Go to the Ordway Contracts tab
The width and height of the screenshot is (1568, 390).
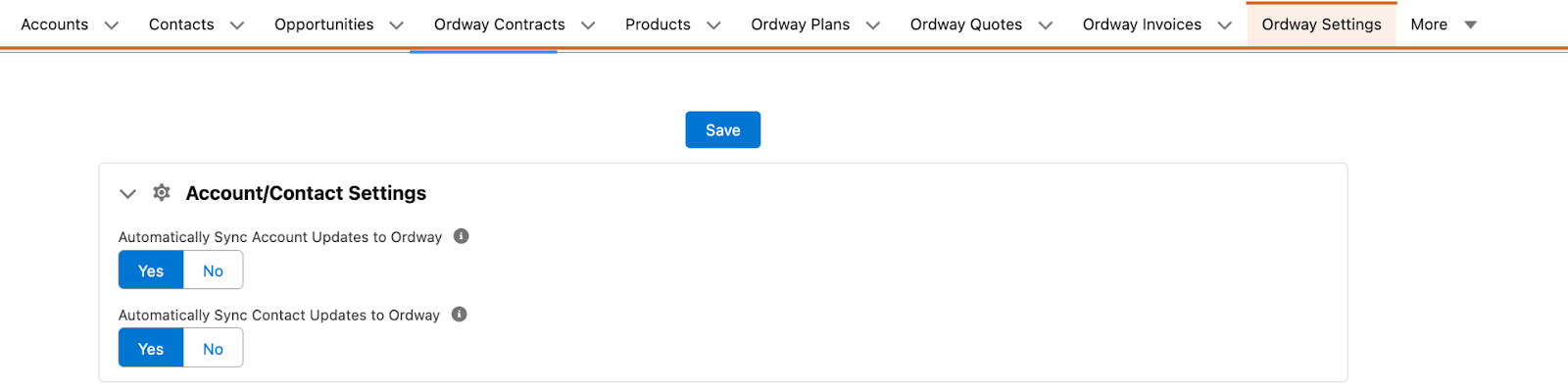coord(500,24)
